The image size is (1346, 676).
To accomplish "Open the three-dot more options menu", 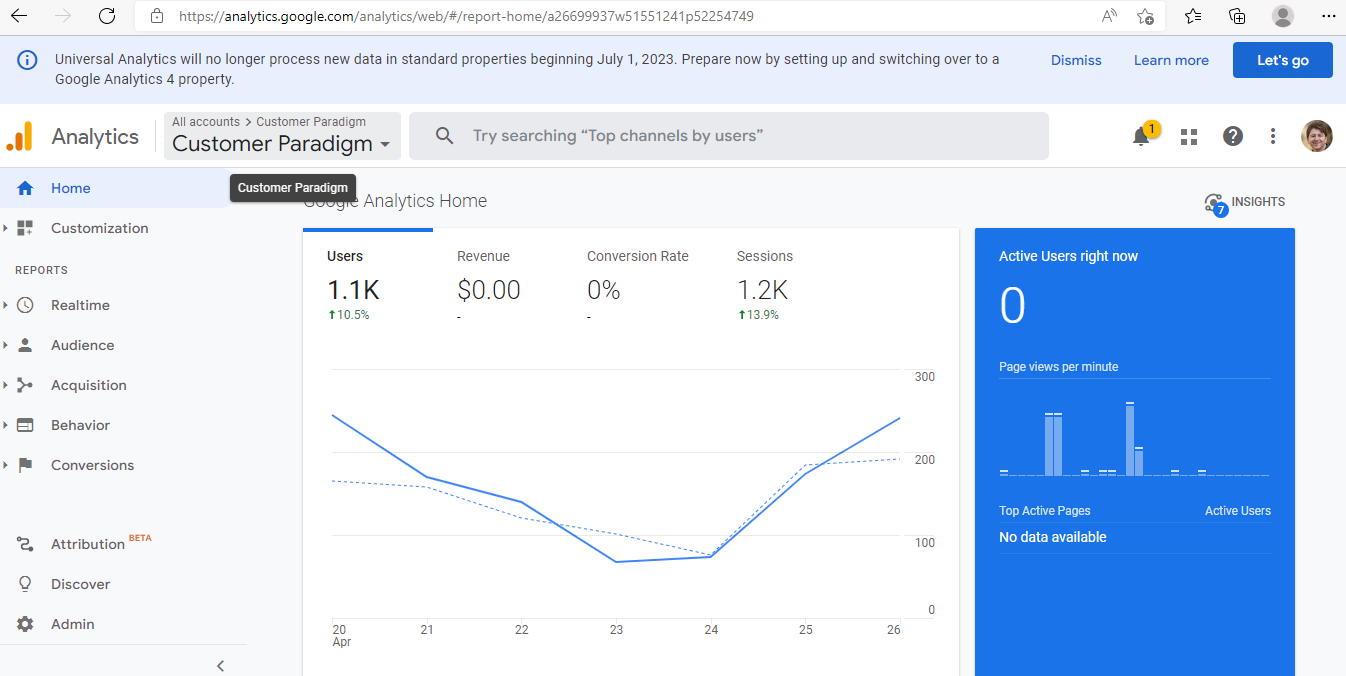I will [x=1273, y=136].
